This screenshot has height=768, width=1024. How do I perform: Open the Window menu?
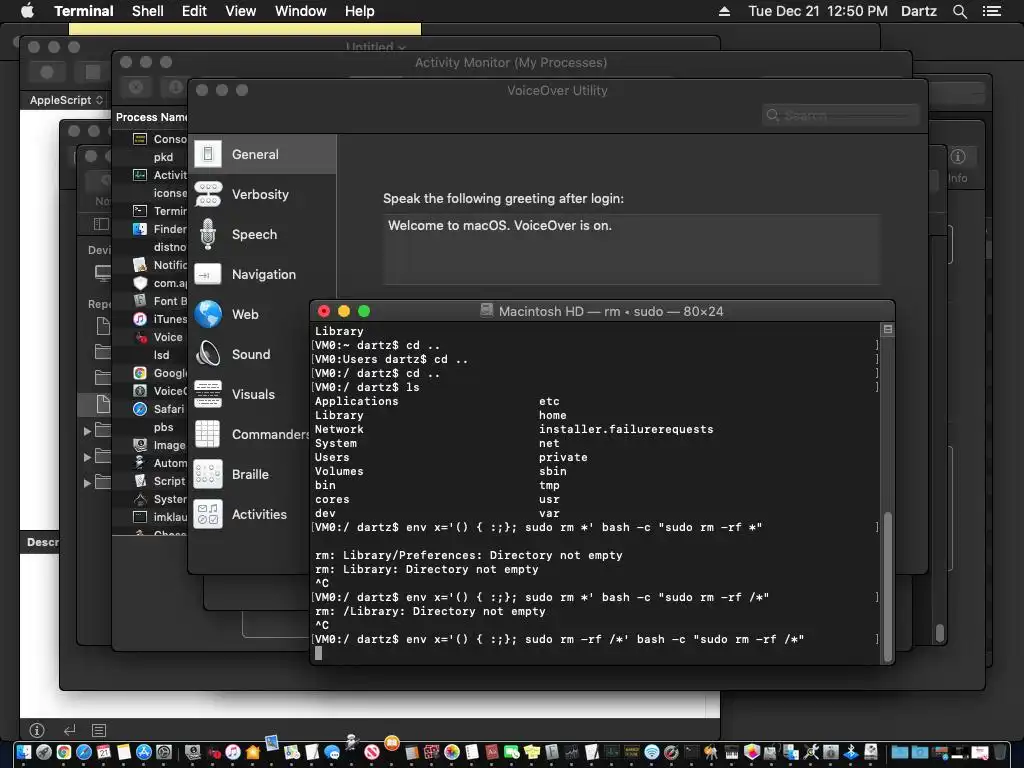click(300, 11)
